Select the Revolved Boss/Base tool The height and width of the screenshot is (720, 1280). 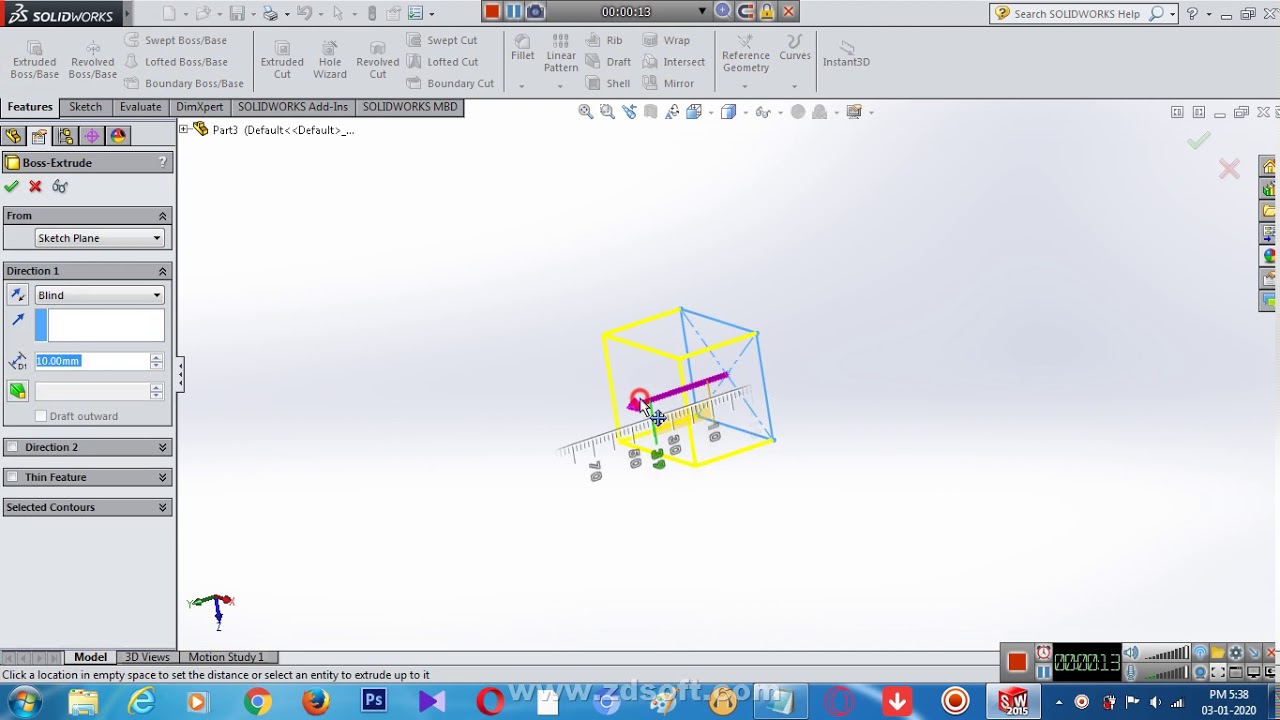tap(92, 60)
